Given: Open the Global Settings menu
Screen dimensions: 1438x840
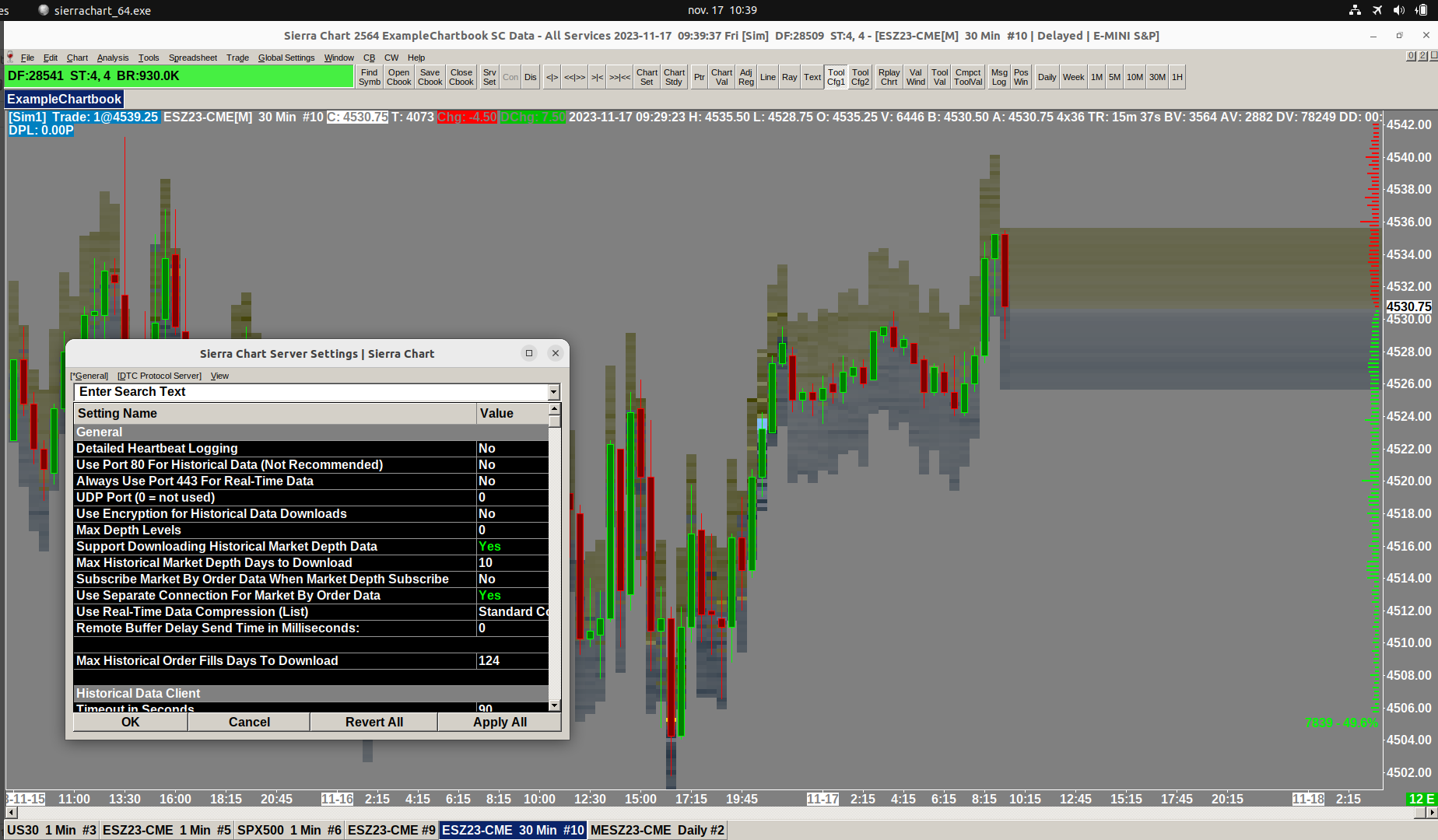Looking at the screenshot, I should pyautogui.click(x=286, y=58).
